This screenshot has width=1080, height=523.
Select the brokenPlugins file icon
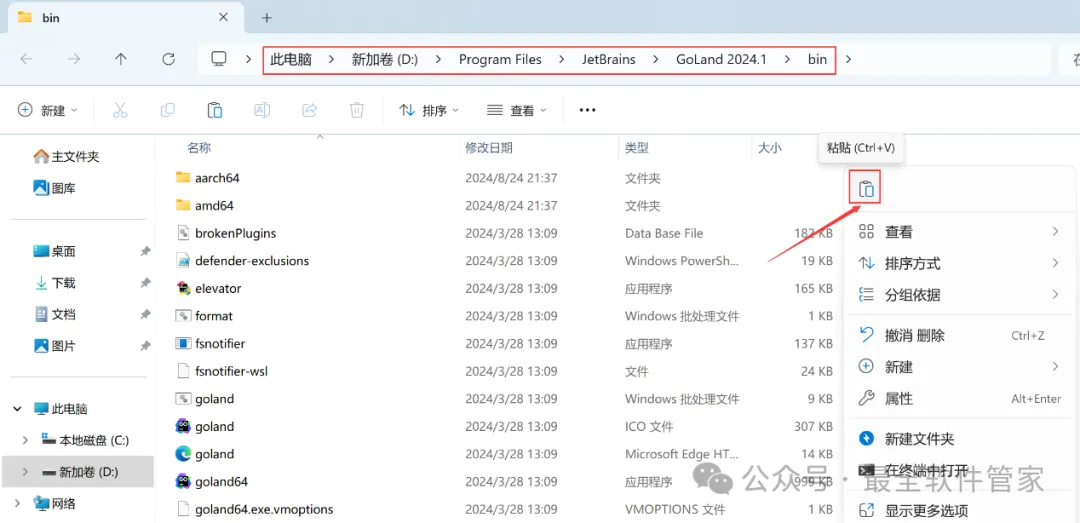click(x=183, y=233)
